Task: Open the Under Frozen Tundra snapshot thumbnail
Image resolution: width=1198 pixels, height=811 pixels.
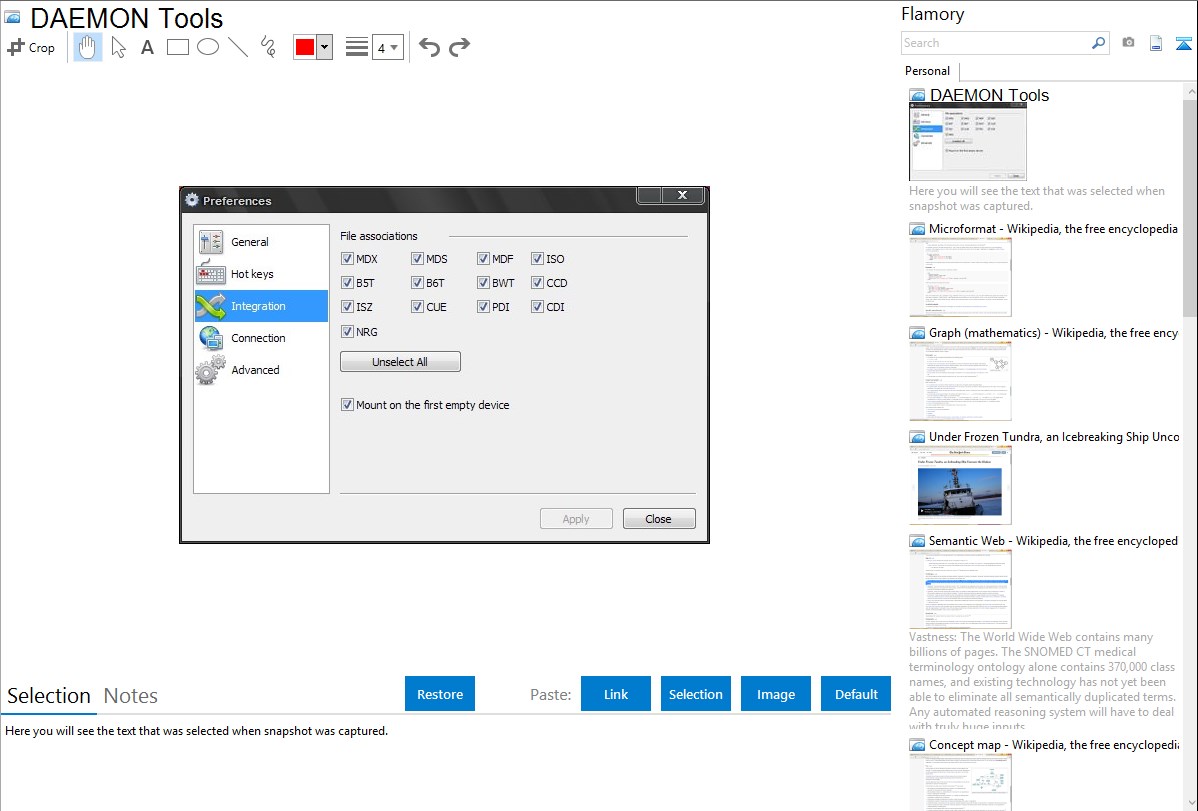Action: click(960, 485)
